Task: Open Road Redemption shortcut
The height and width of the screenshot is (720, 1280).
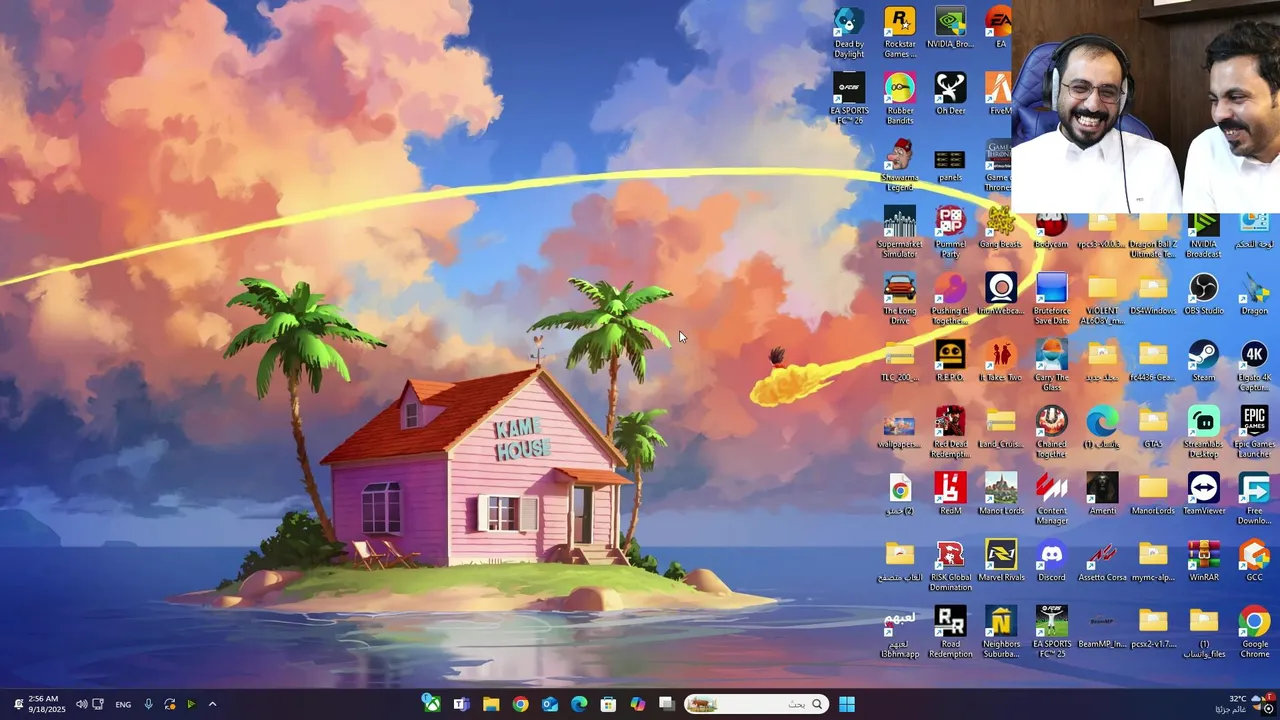Action: 950,632
